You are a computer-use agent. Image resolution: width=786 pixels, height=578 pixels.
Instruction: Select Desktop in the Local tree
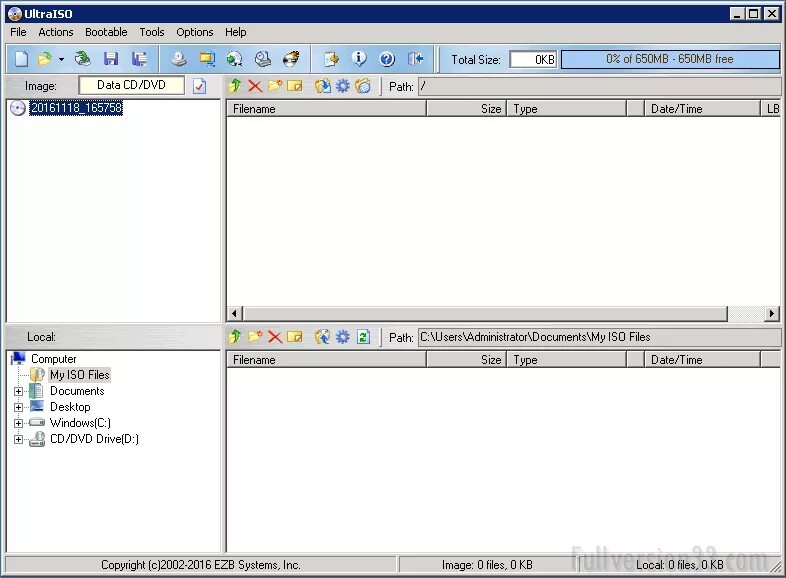pyautogui.click(x=70, y=407)
